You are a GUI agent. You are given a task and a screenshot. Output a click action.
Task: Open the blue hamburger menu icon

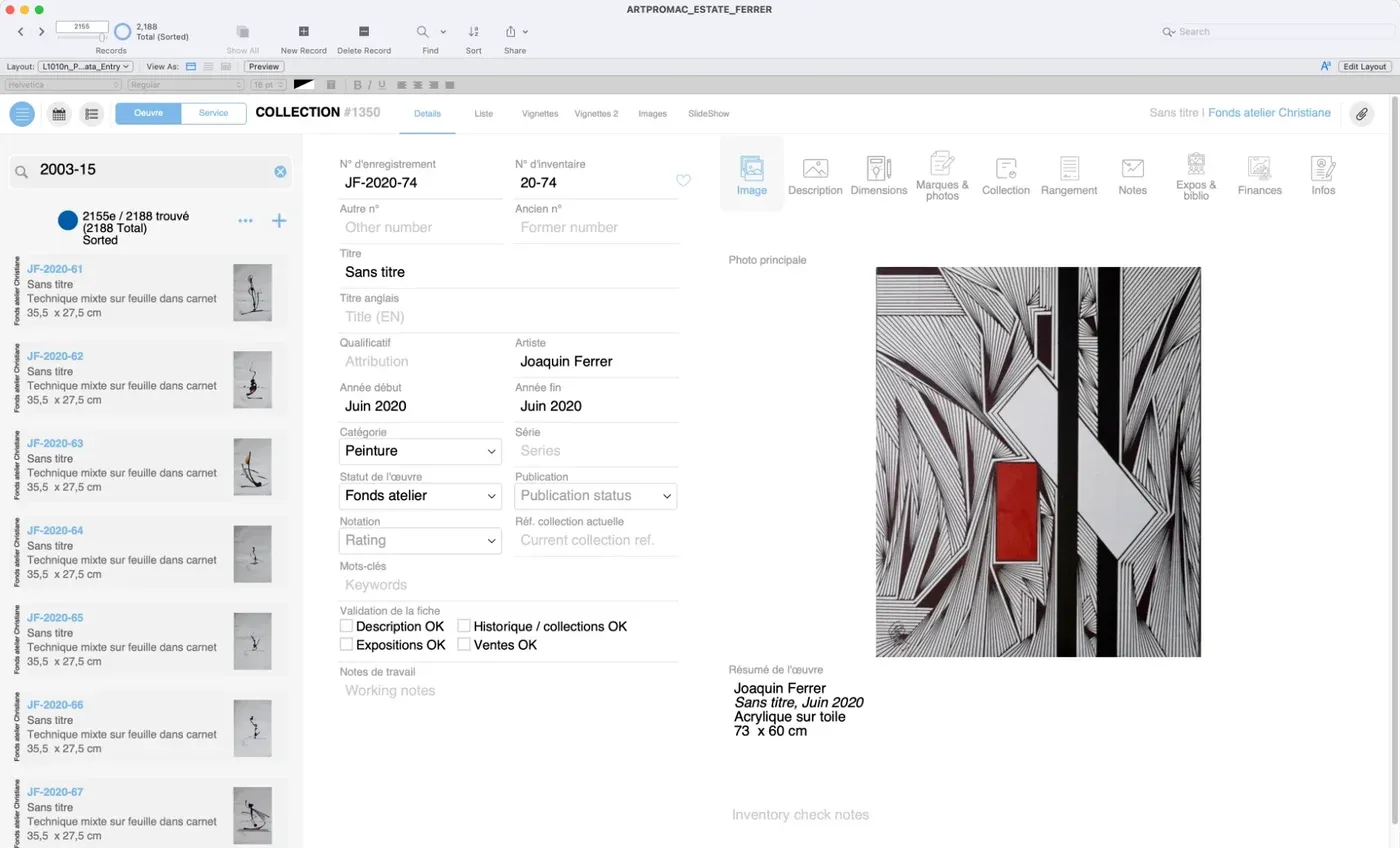[22, 114]
